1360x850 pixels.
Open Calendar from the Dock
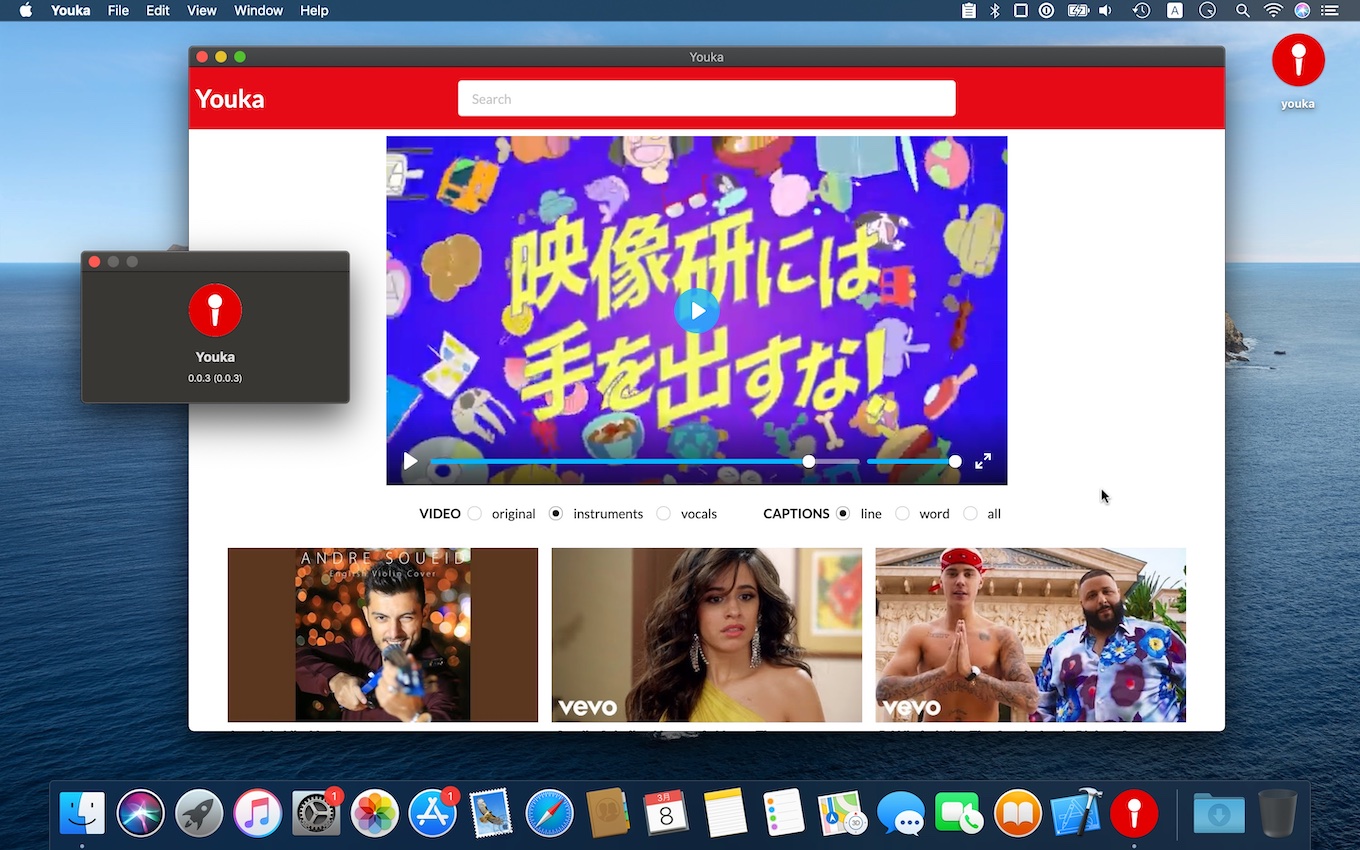click(666, 813)
